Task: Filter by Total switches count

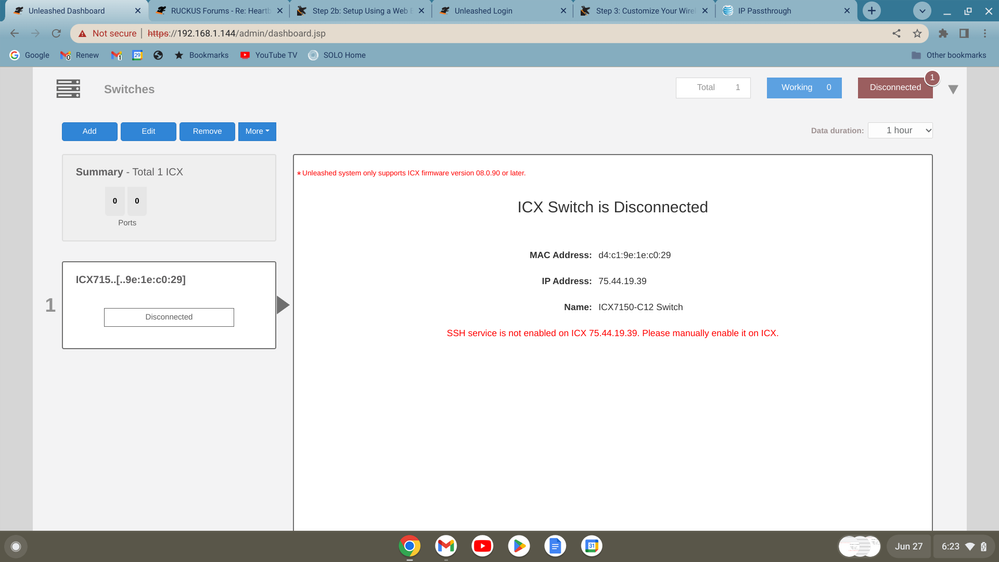Action: click(x=713, y=87)
